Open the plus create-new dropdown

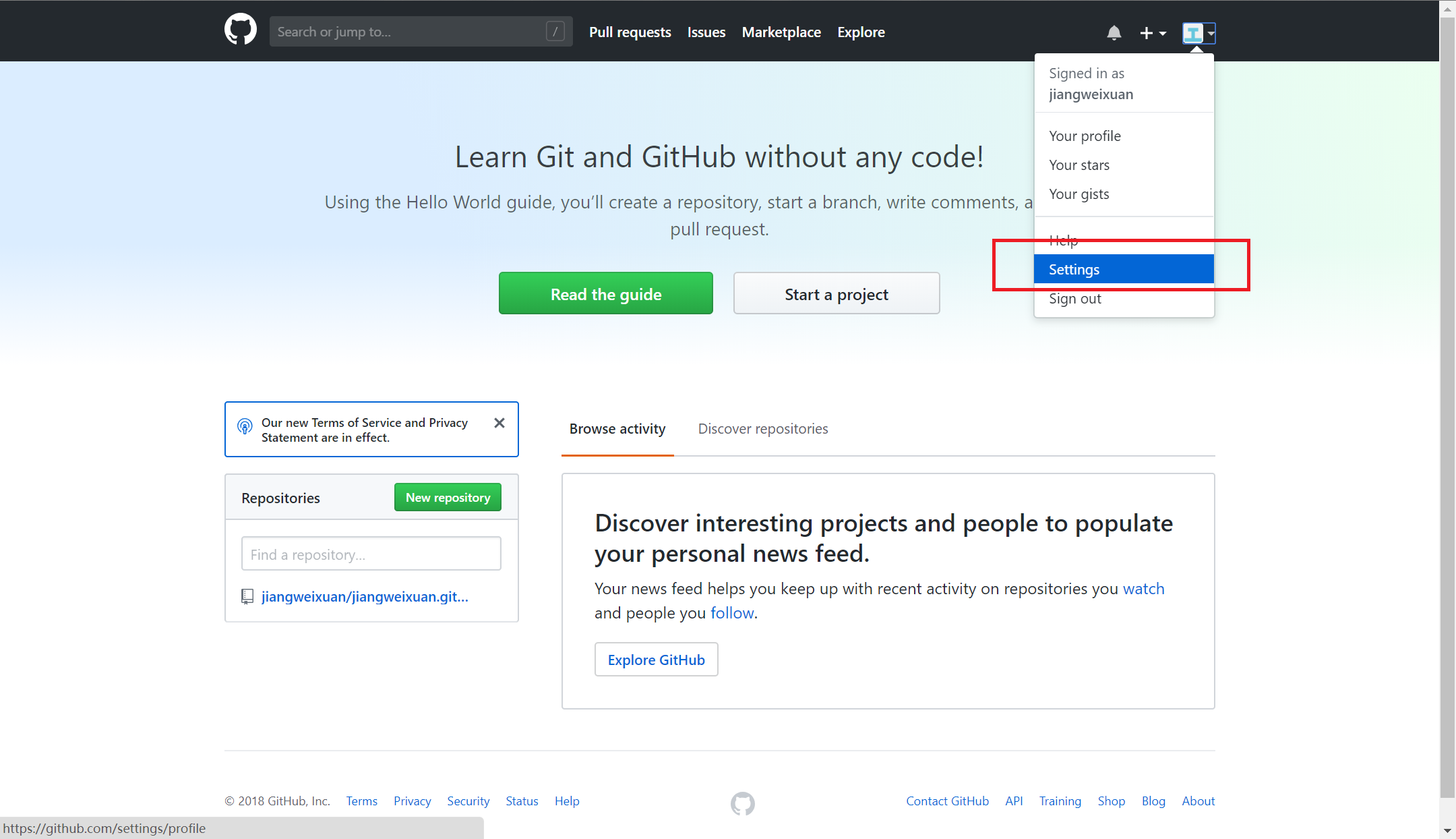[1153, 32]
